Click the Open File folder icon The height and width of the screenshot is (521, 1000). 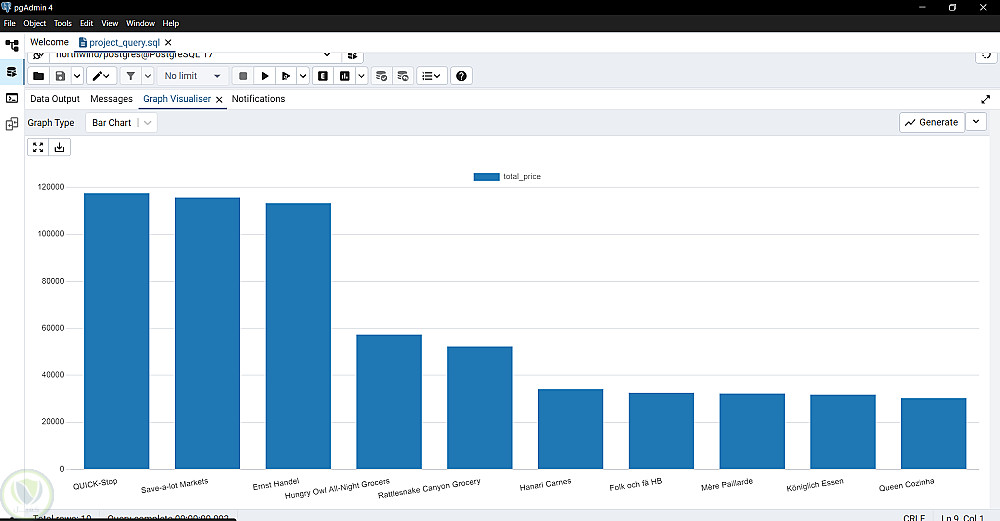click(38, 76)
